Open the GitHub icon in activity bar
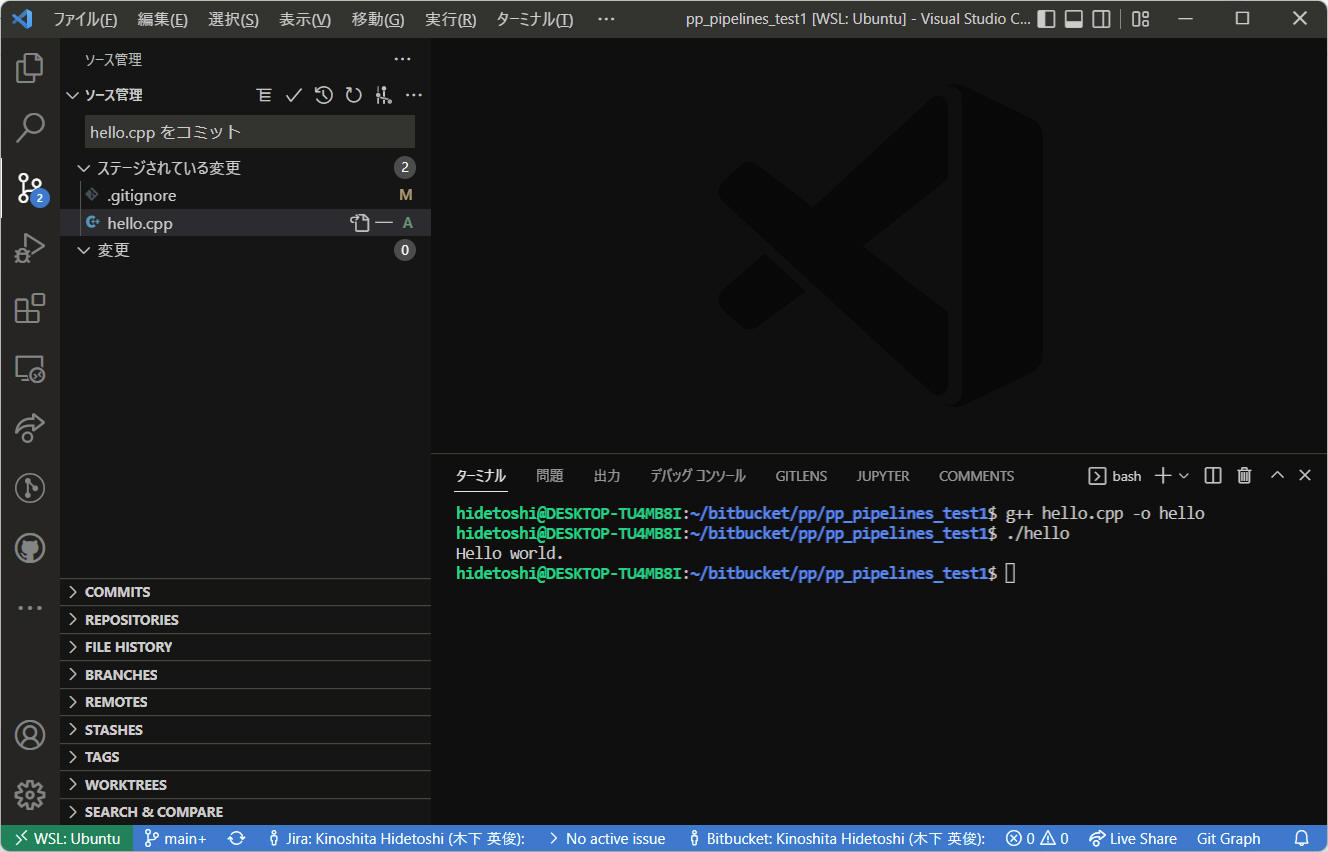The width and height of the screenshot is (1328, 852). point(30,547)
